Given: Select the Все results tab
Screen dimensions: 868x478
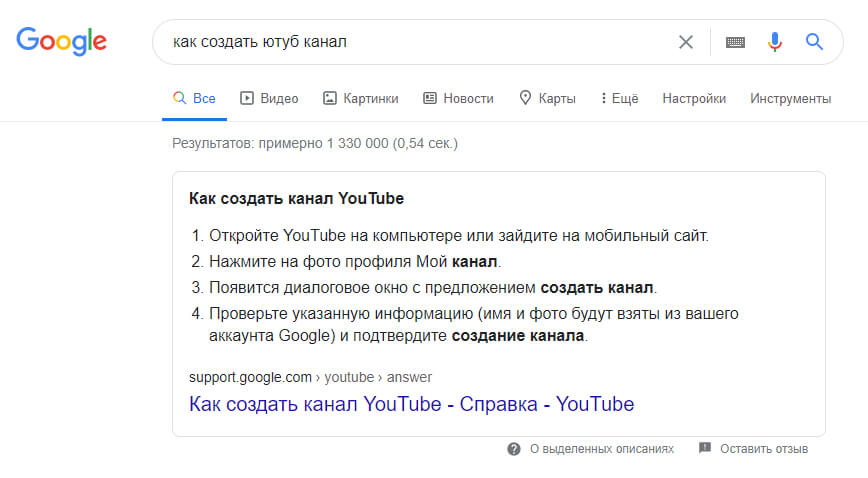Looking at the screenshot, I should click(194, 98).
